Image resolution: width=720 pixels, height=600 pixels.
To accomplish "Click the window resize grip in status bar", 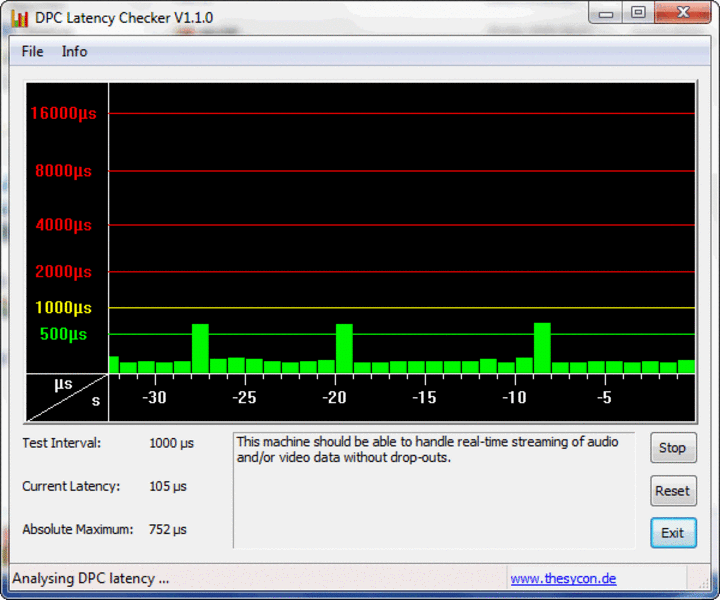I will pos(703,582).
